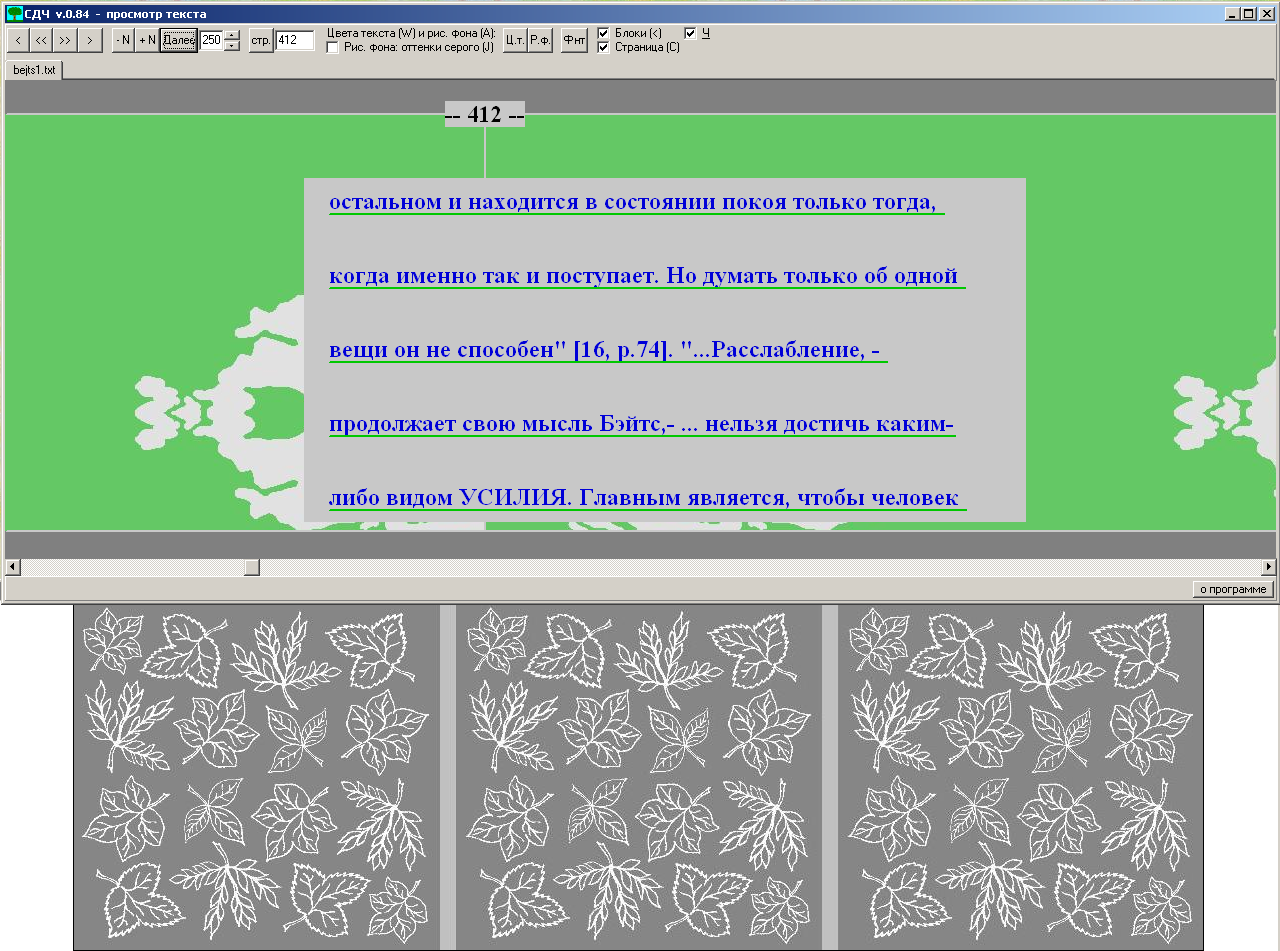Image resolution: width=1280 pixels, height=951 pixels.
Task: Switch to the bejts1.txt tab
Action: 34,71
